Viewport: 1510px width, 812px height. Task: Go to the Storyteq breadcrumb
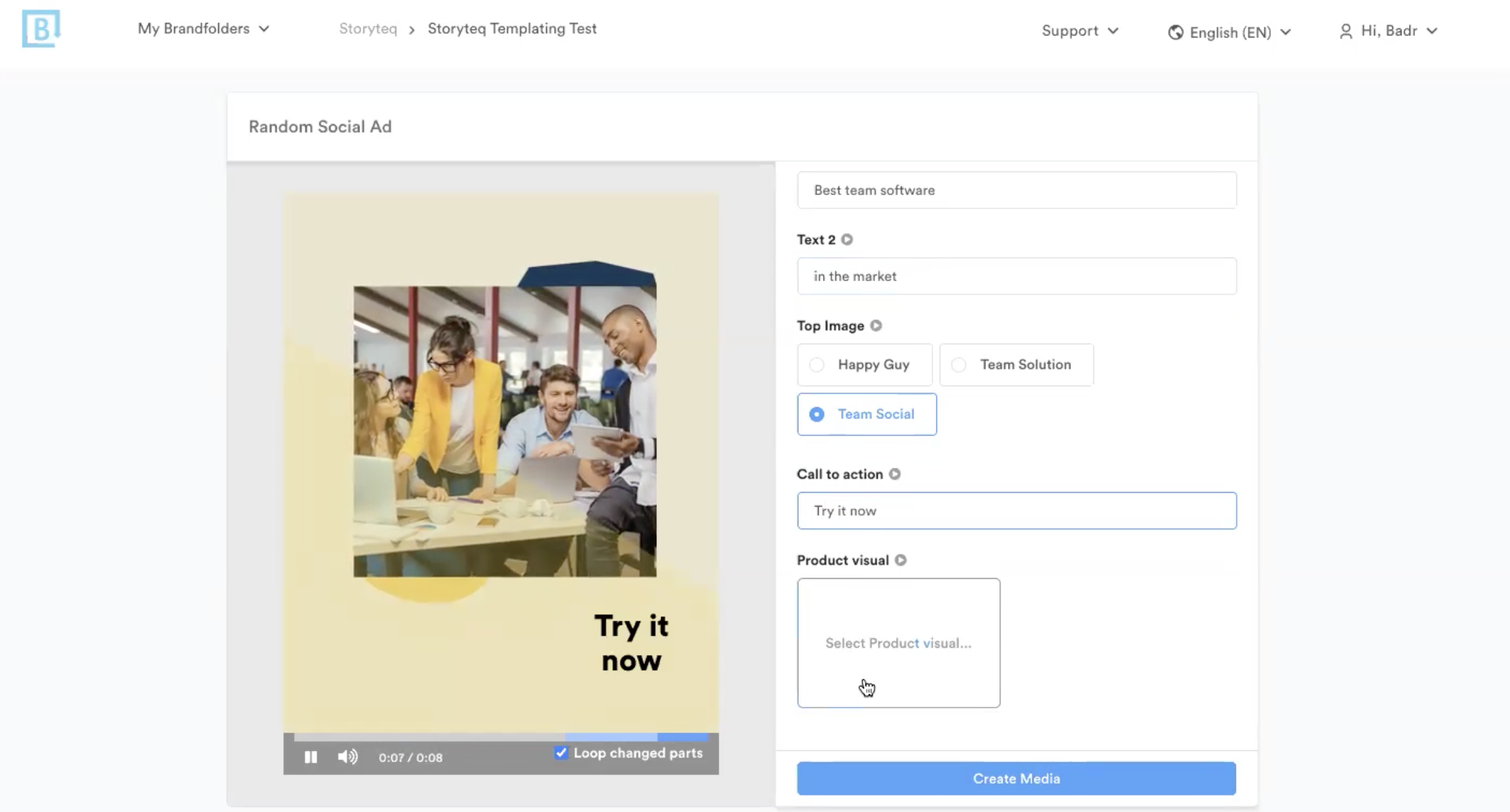(368, 29)
